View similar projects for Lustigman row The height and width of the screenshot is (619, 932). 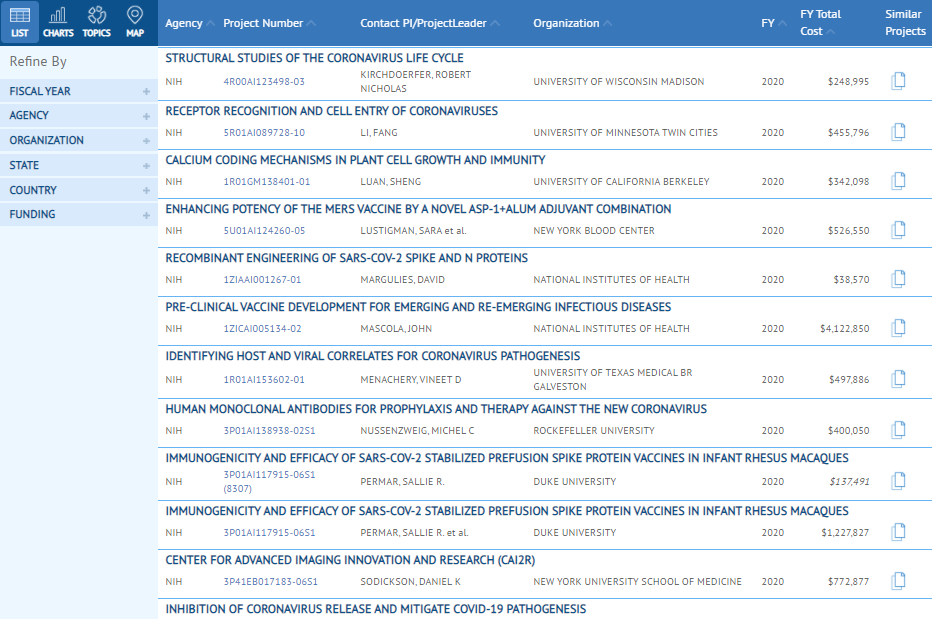point(899,230)
